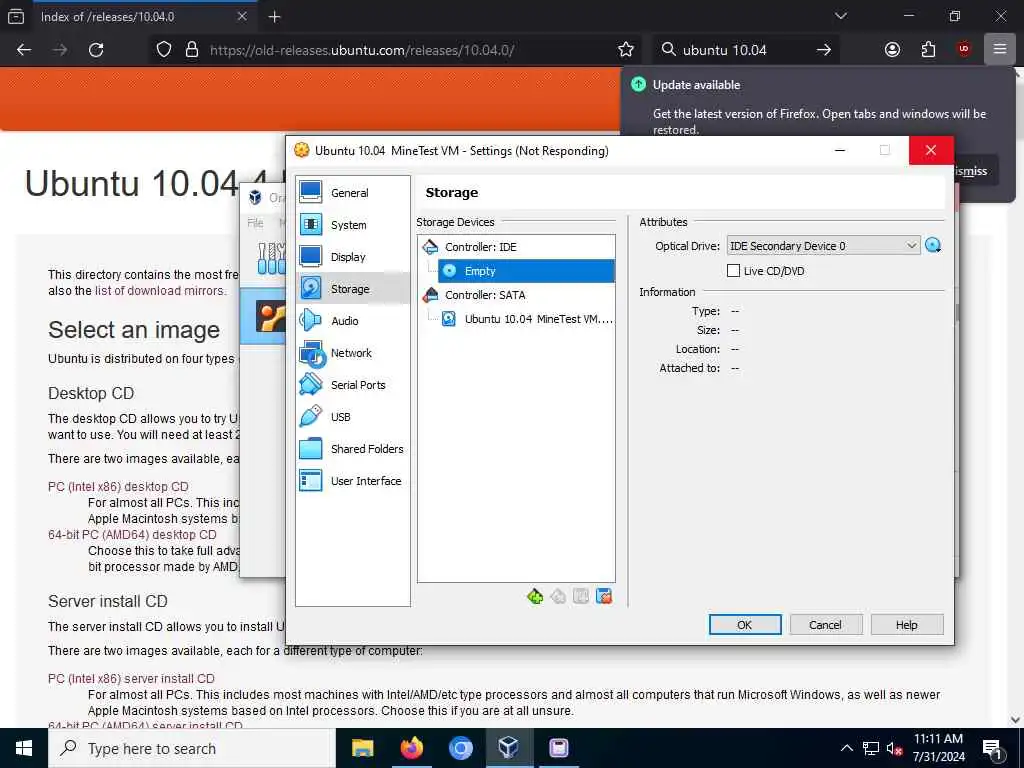
Task: Expand the list all tabs chevron
Action: coord(841,16)
